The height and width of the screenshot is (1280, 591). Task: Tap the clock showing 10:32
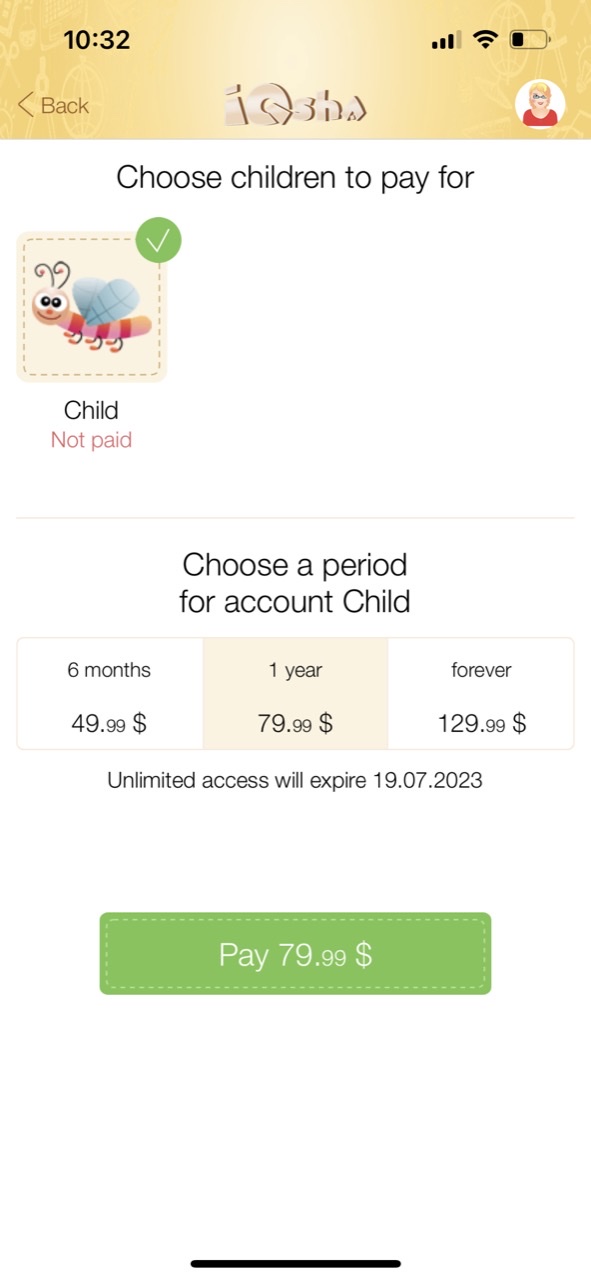click(x=97, y=40)
